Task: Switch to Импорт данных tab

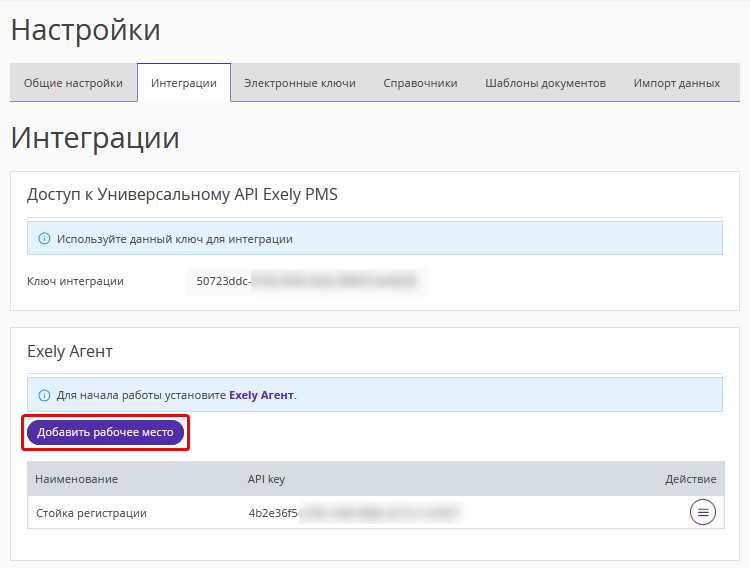Action: 677,83
